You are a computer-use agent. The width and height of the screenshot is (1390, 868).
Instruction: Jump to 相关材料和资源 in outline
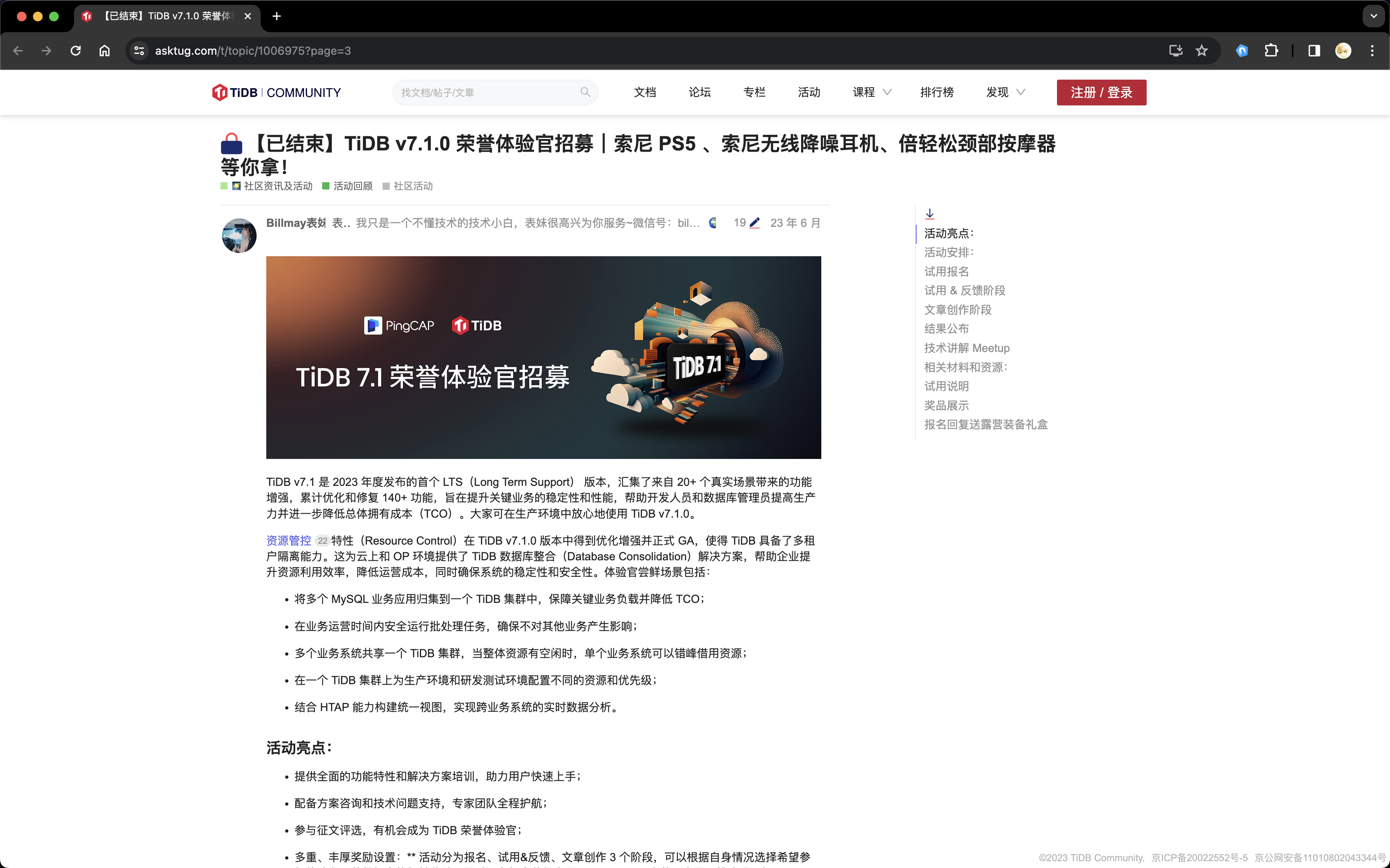(x=966, y=367)
